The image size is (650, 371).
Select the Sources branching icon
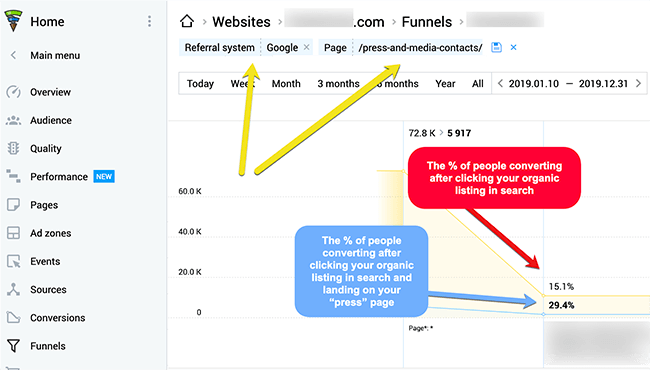tap(13, 289)
